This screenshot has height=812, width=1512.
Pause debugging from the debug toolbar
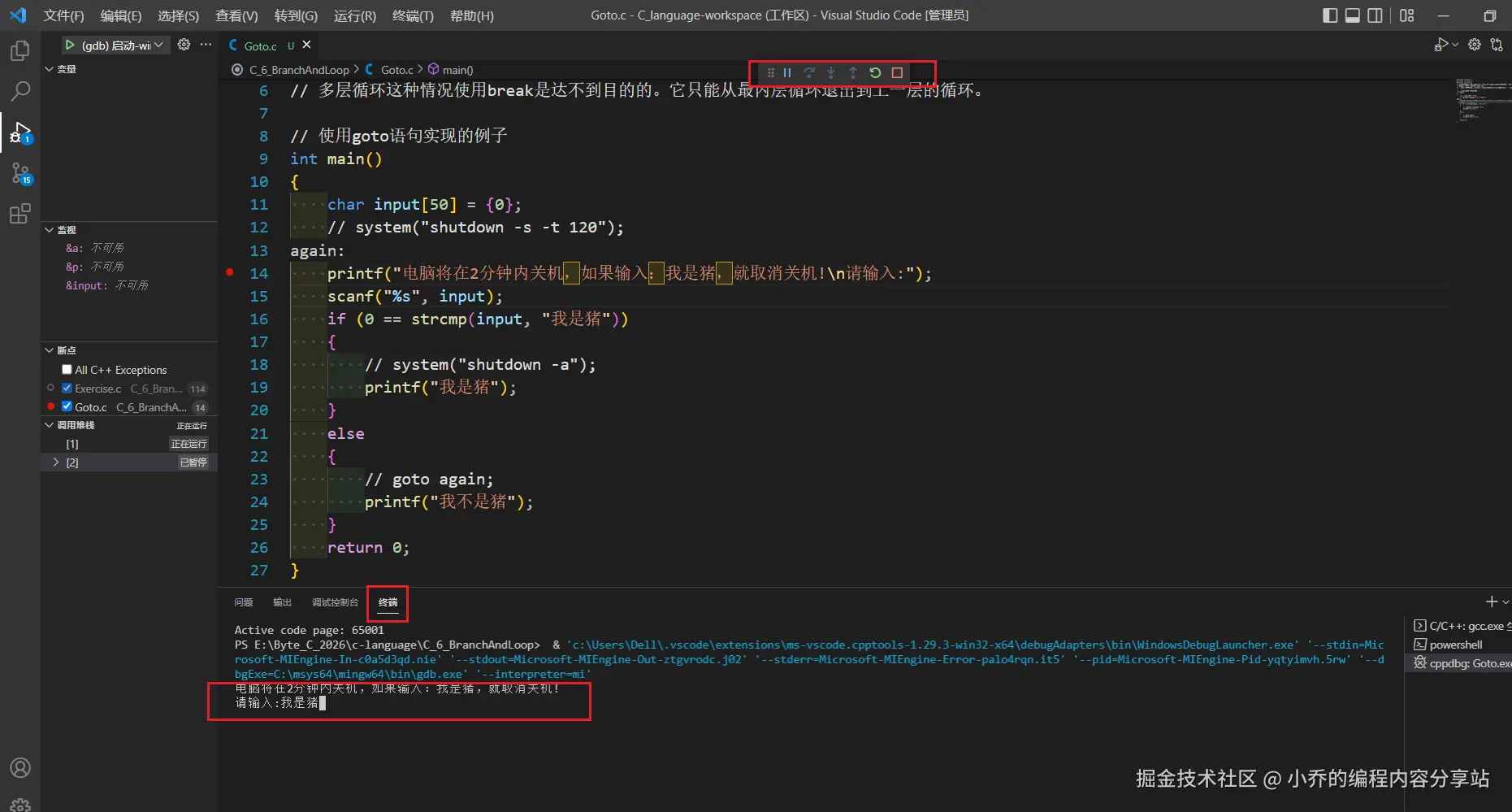(787, 72)
